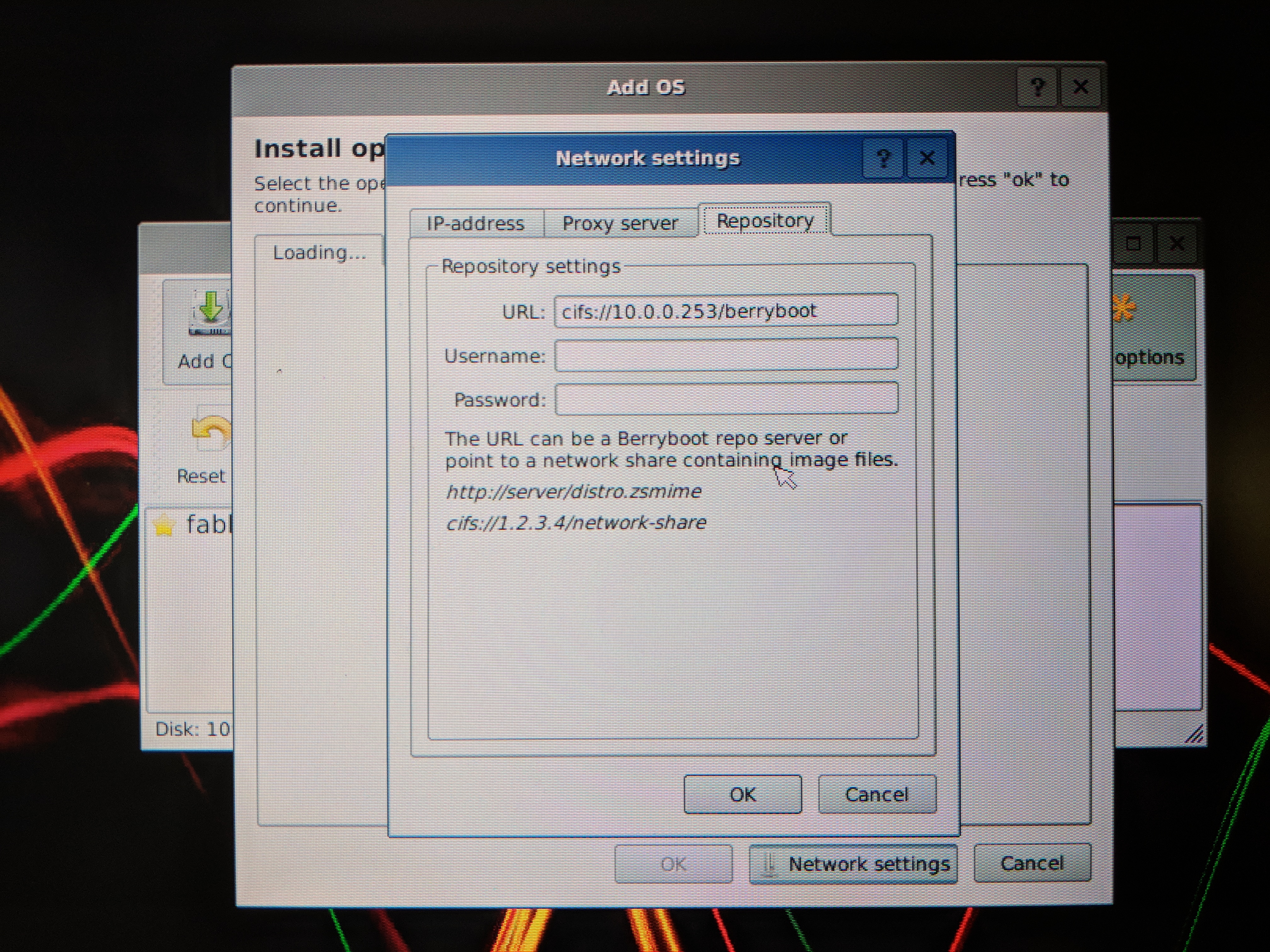Switch to the IP-address tab
1270x952 pixels.
pos(475,223)
